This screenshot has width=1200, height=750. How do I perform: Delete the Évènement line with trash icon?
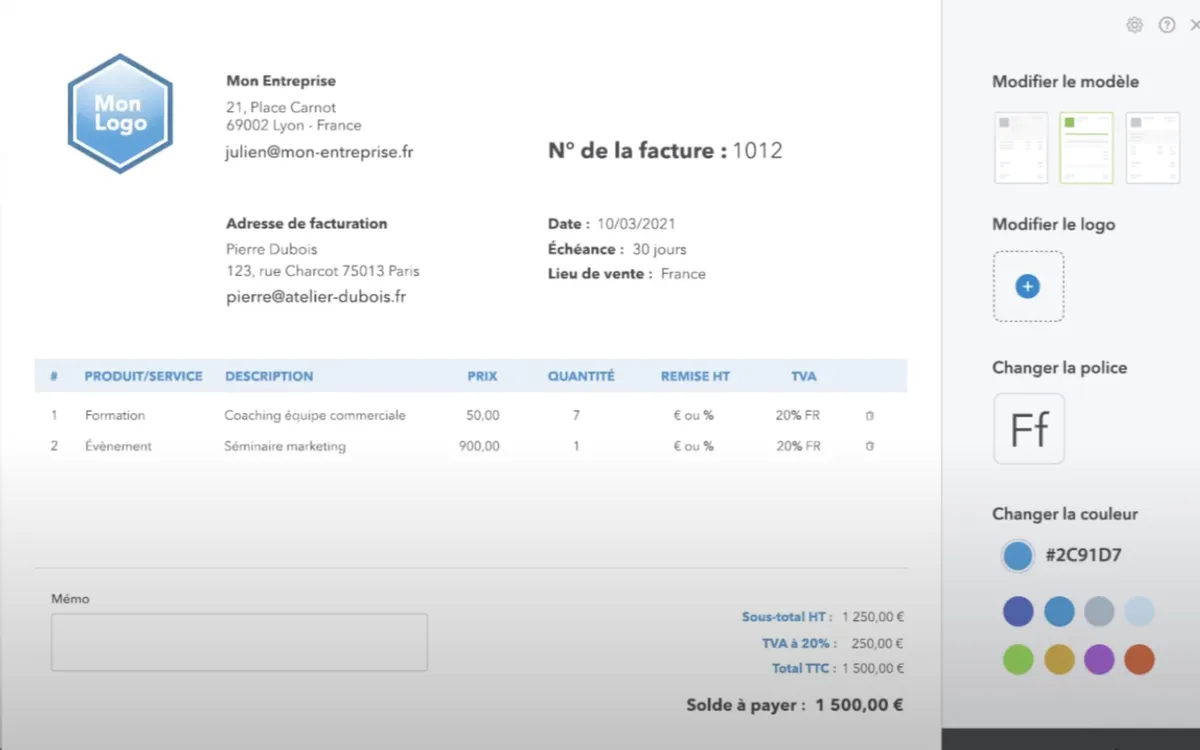[869, 446]
